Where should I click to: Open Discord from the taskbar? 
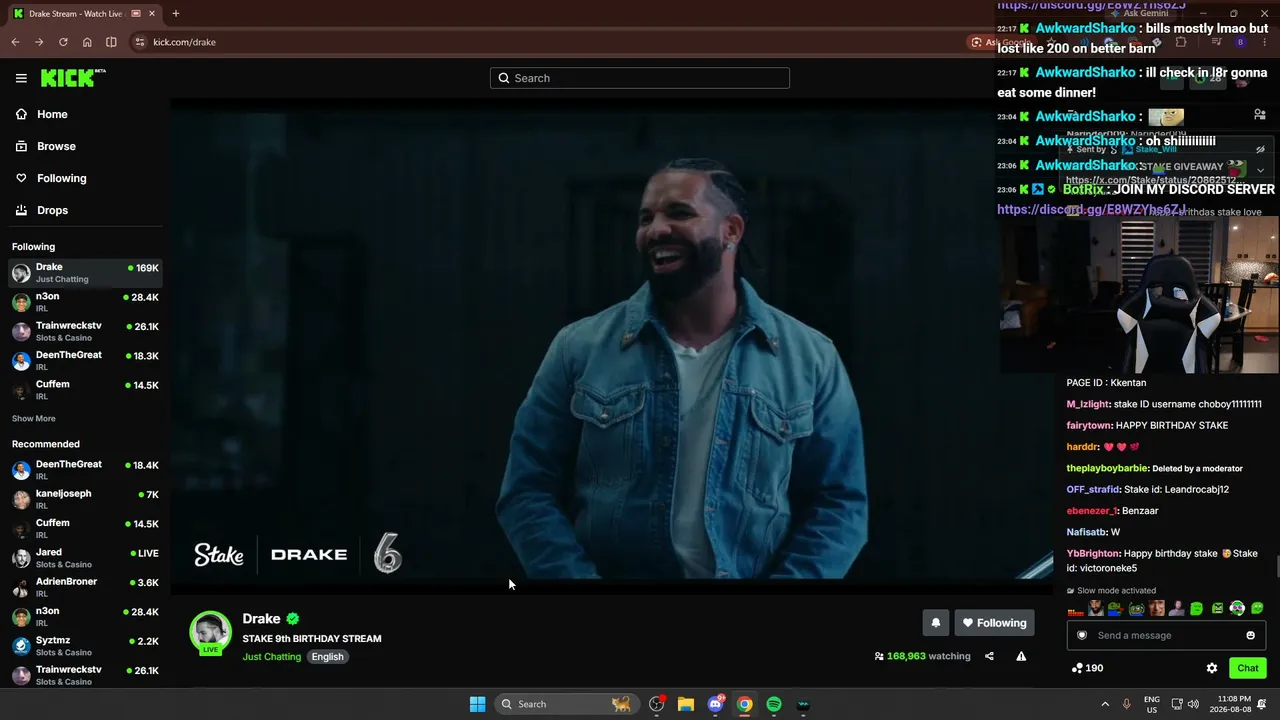715,704
